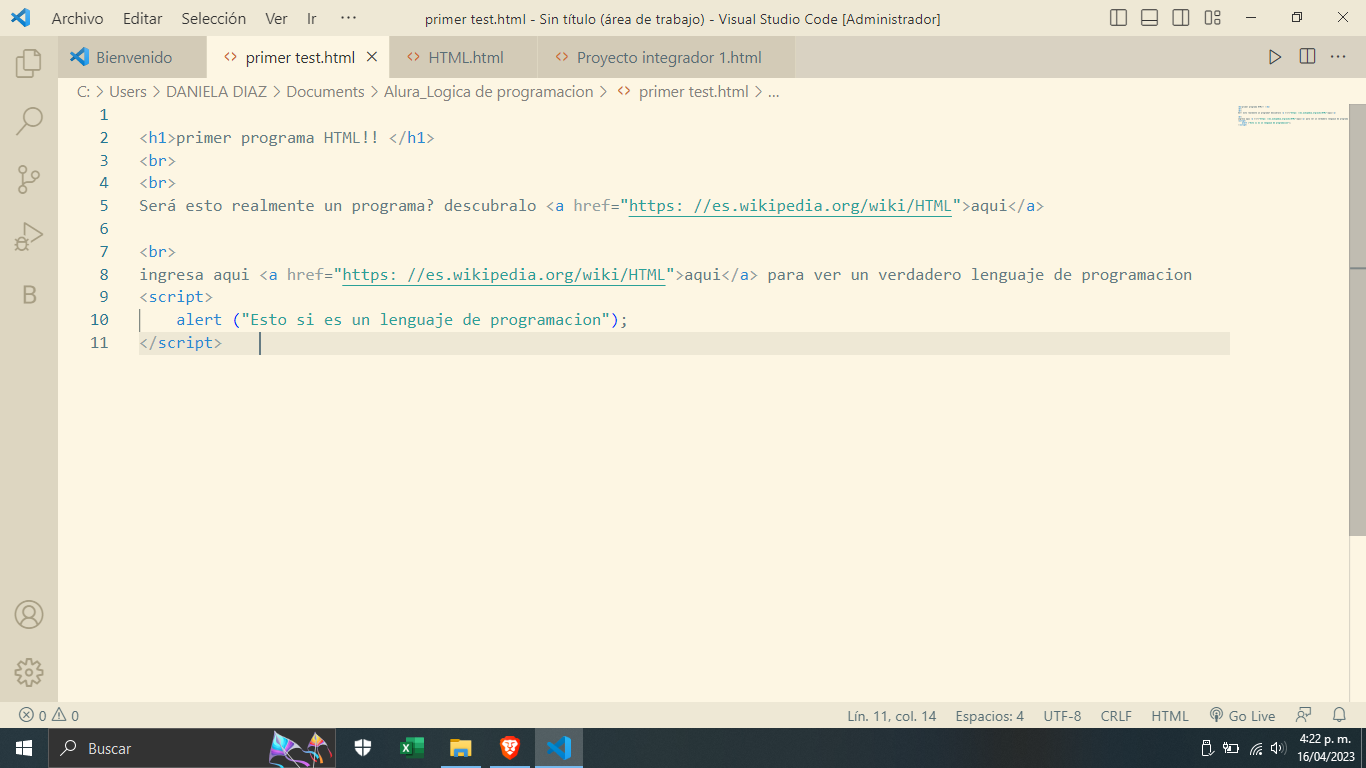Switch to the Proyecto integrador 1.html tab
This screenshot has height=768, width=1366.
(668, 57)
